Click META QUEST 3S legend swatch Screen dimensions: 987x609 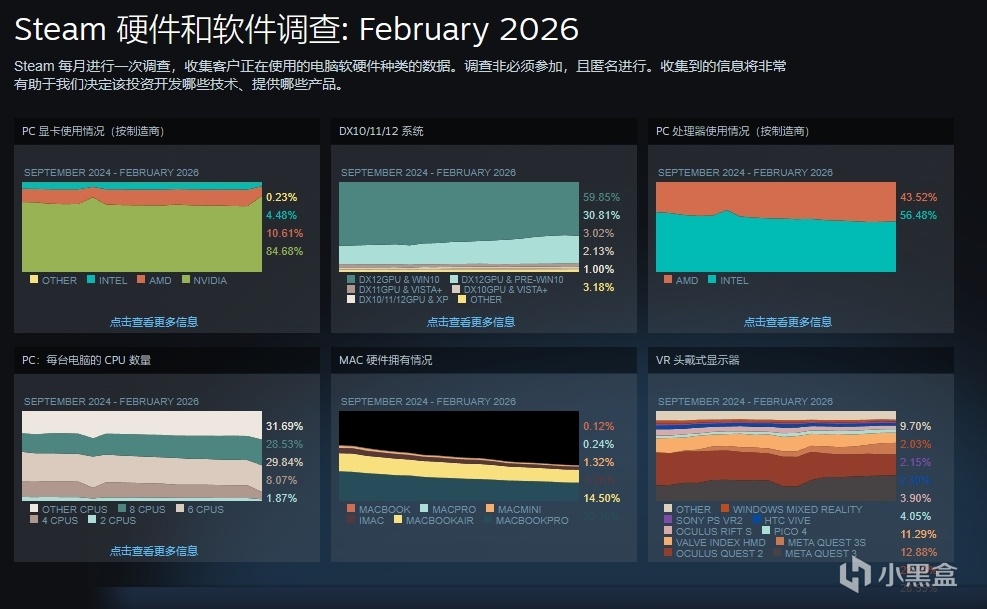pos(780,542)
